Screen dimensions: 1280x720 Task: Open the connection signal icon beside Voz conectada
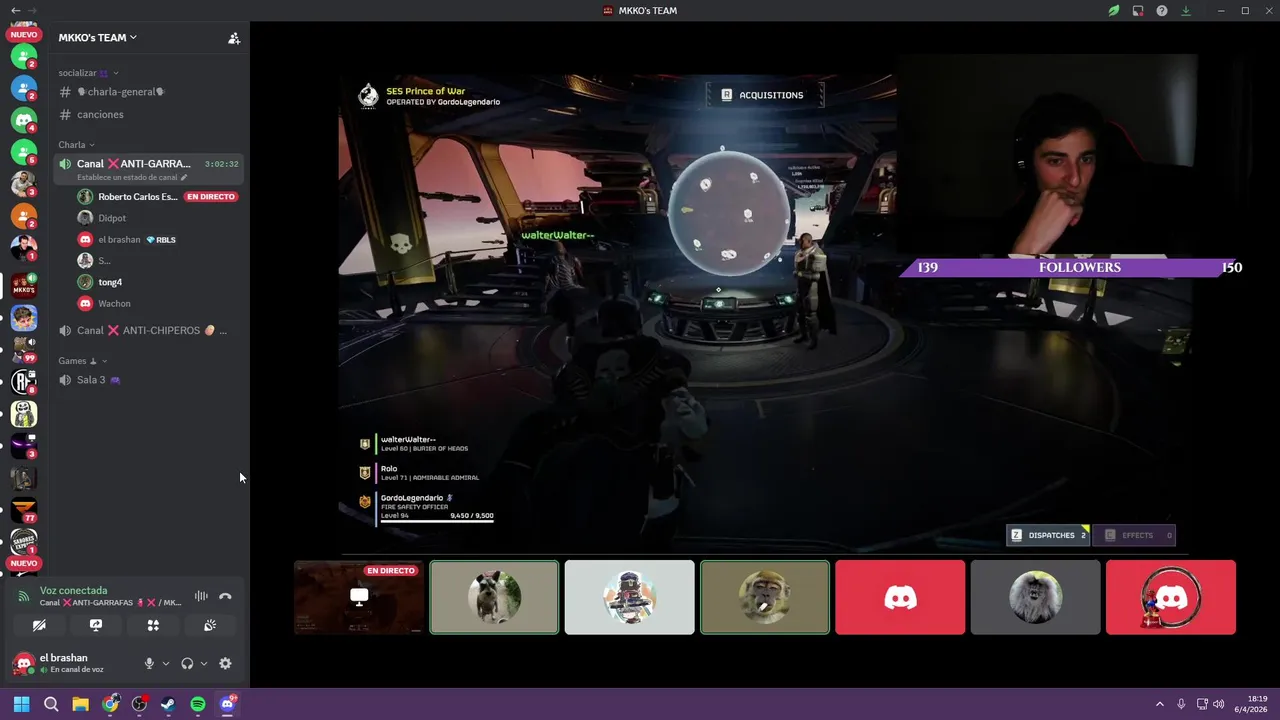pos(23,596)
